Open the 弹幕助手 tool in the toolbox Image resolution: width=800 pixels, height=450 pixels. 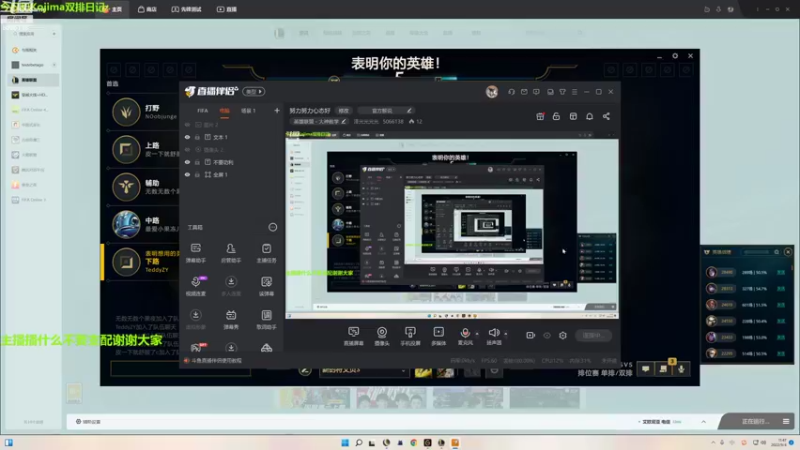click(195, 252)
